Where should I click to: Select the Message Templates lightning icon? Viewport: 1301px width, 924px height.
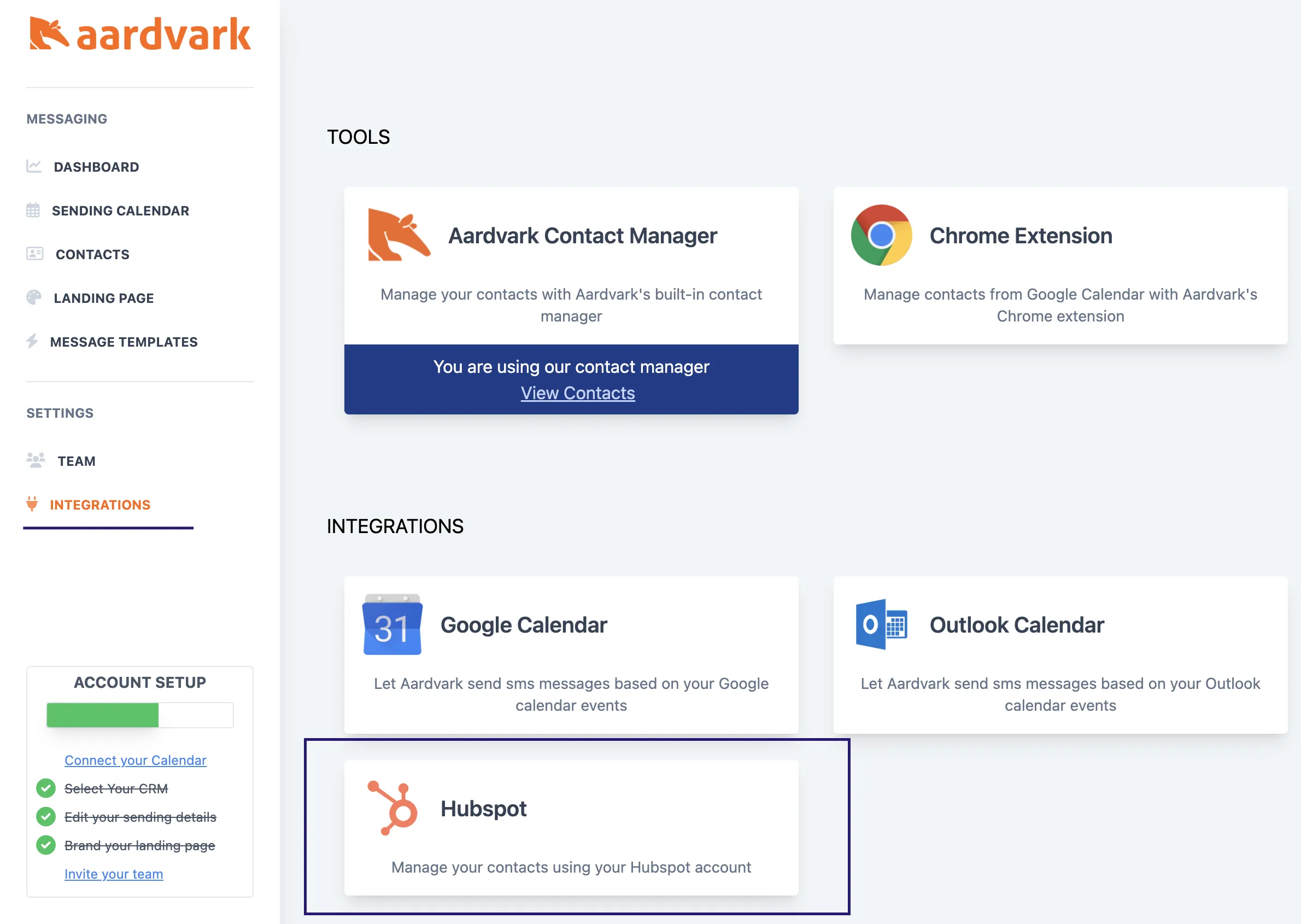[x=33, y=341]
